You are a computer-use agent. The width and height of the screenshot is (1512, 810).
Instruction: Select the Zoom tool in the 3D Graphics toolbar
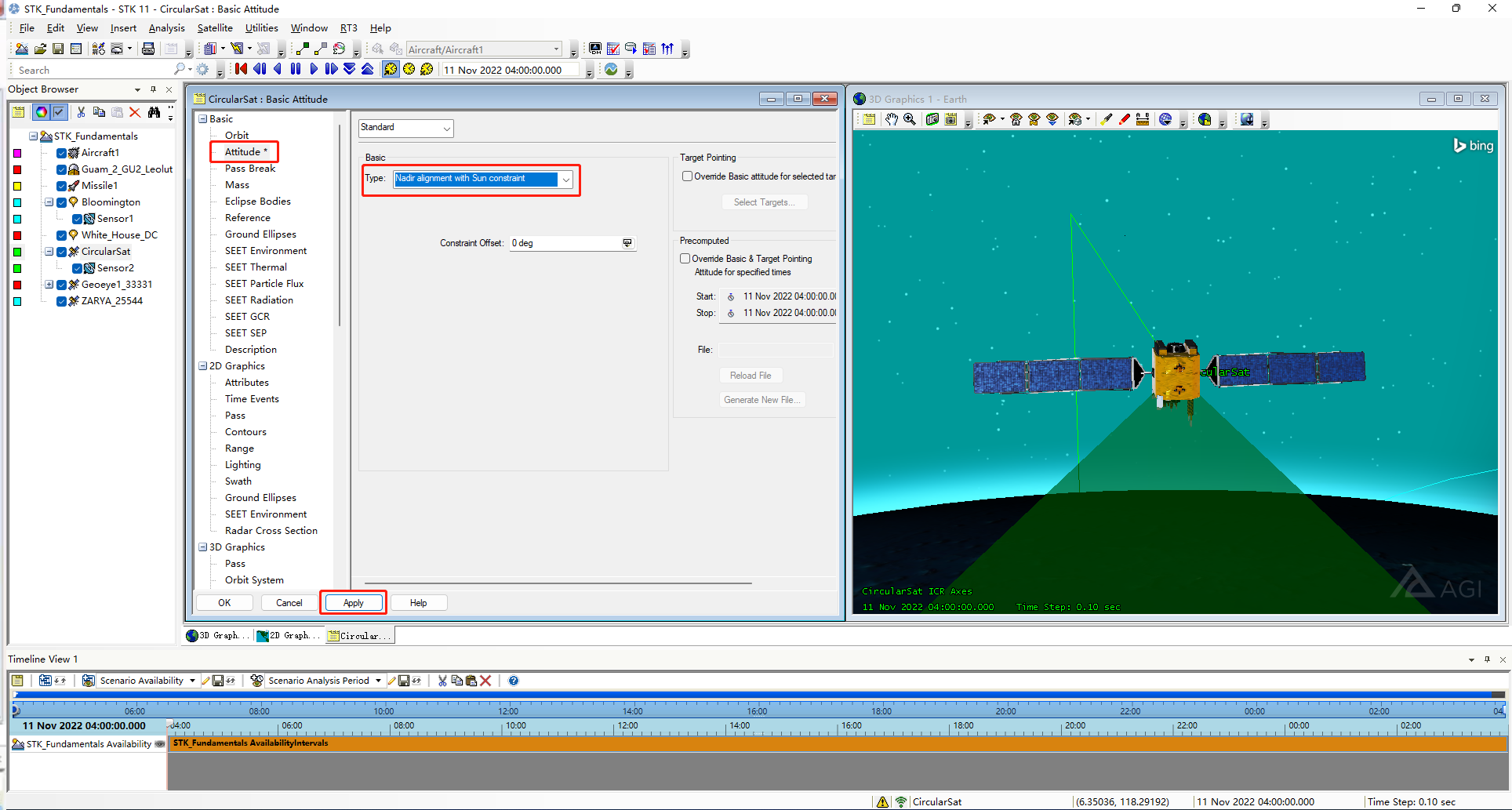click(910, 119)
